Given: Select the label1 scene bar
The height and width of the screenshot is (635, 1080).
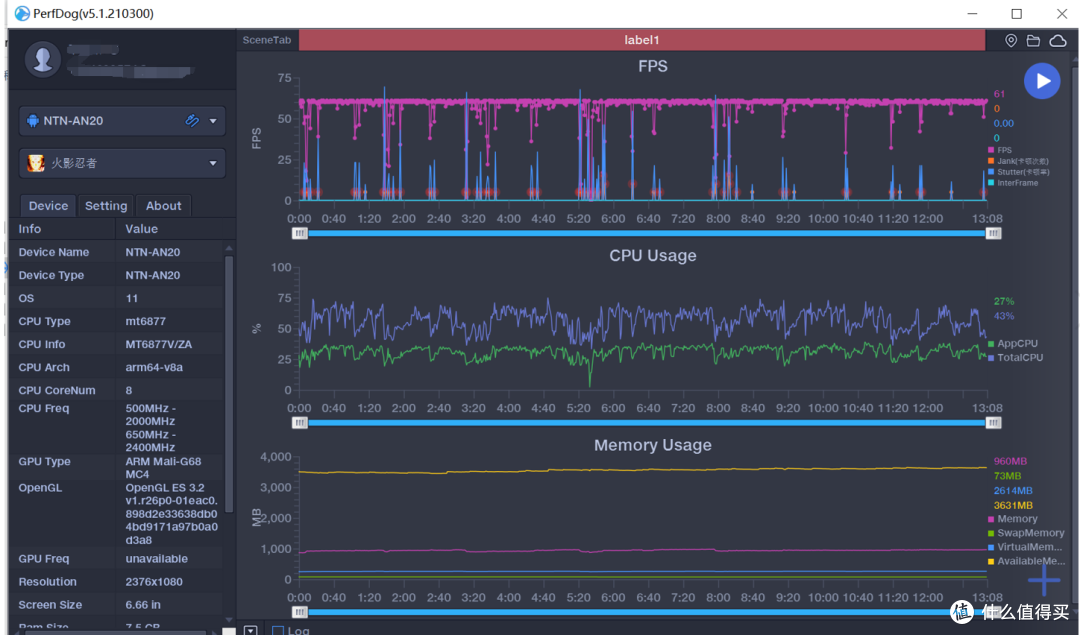Looking at the screenshot, I should 641,40.
